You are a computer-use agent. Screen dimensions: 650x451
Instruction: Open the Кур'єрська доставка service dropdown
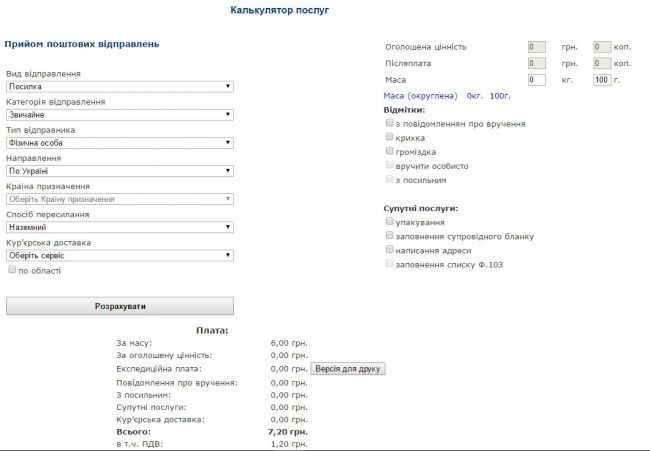click(119, 255)
